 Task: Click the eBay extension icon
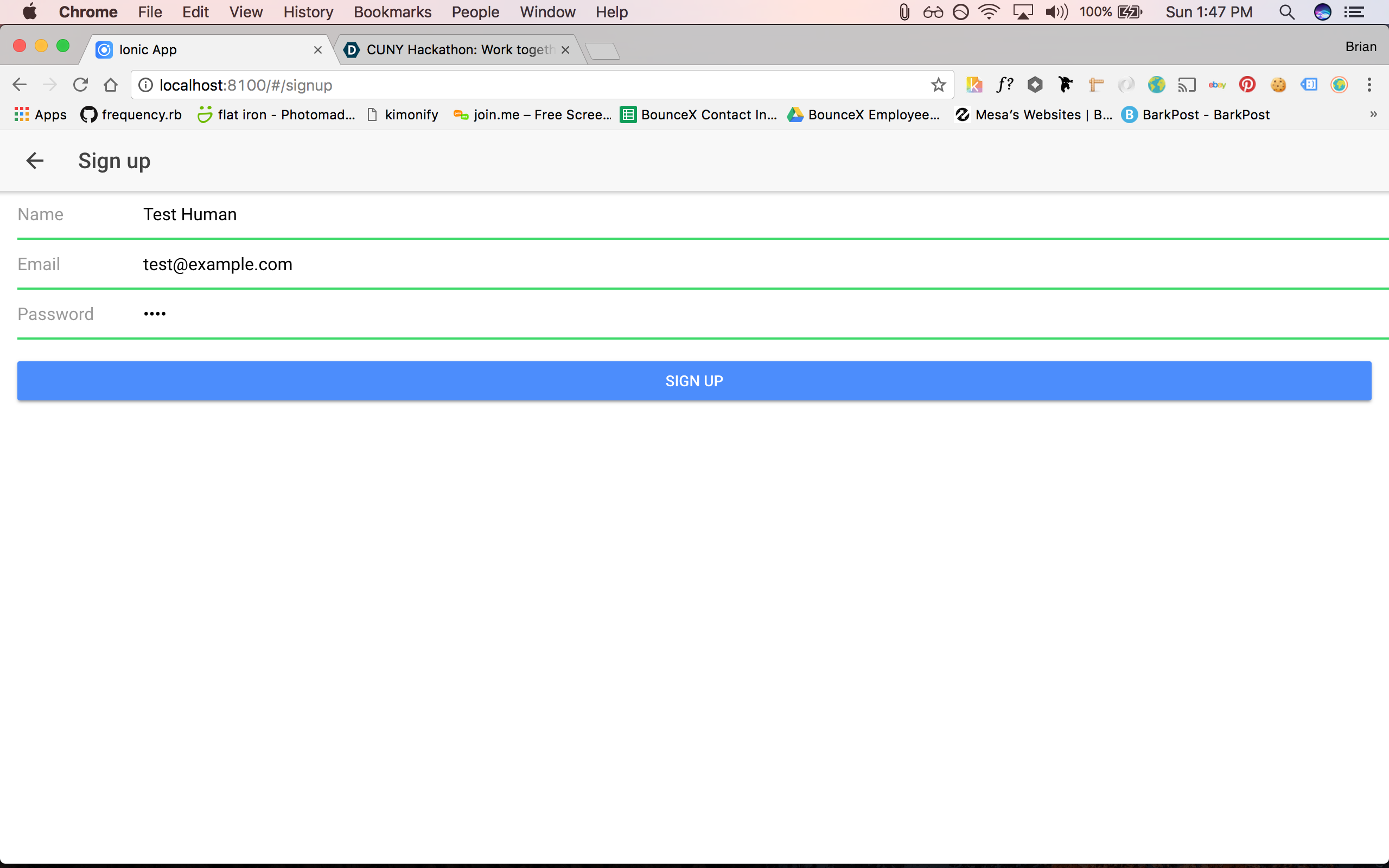point(1217,85)
